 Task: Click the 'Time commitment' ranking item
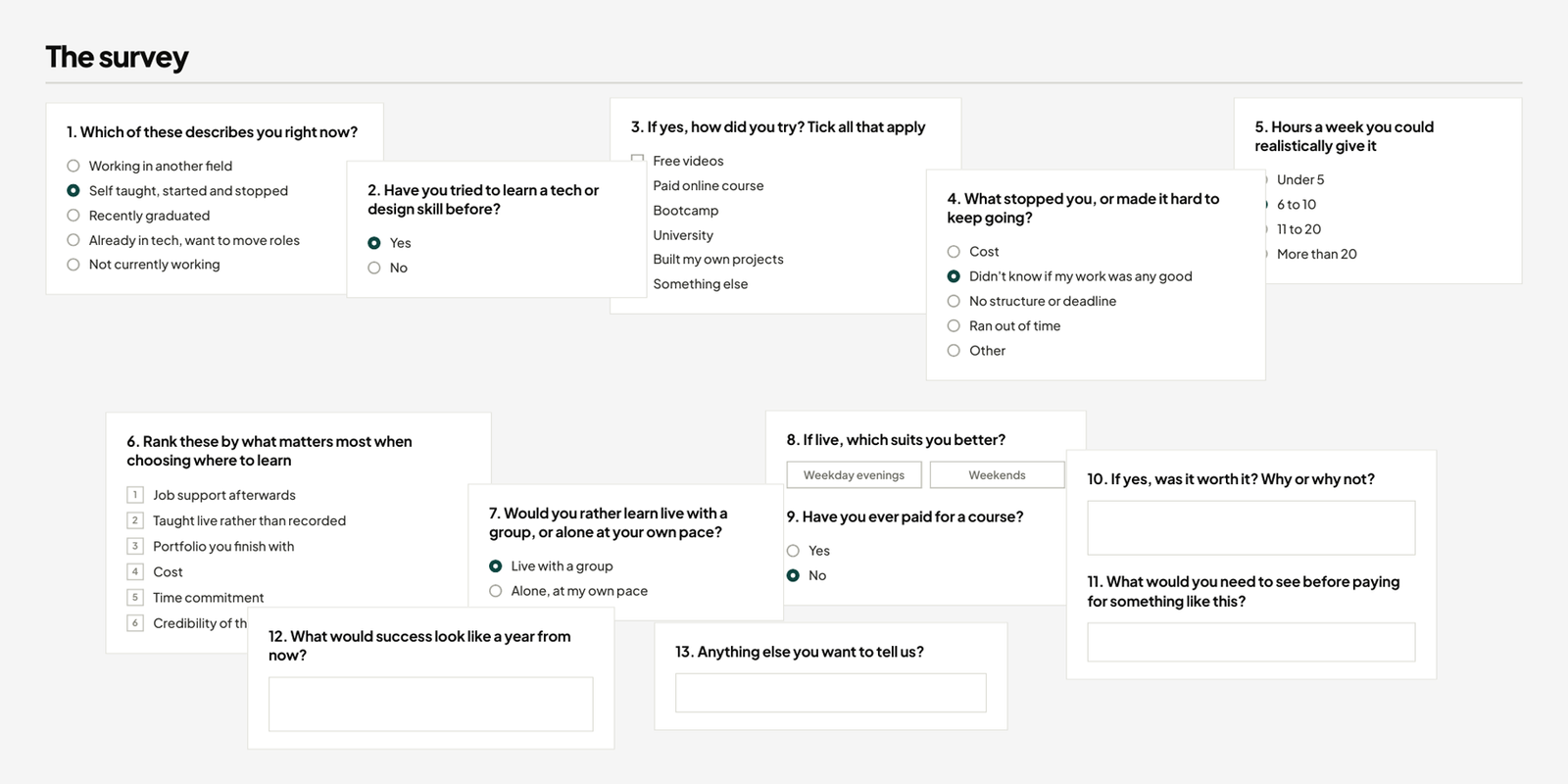(x=209, y=598)
